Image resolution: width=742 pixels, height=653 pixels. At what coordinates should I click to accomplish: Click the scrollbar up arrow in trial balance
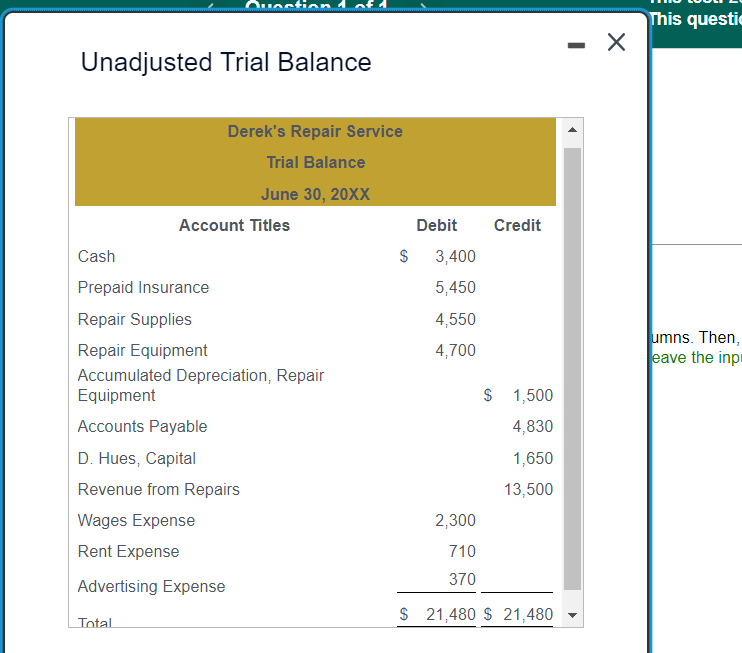coord(572,130)
